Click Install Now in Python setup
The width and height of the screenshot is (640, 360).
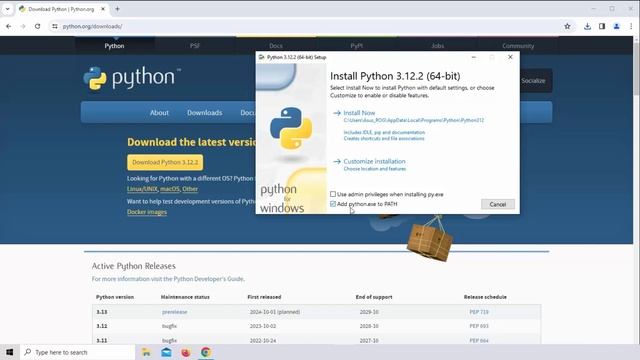pyautogui.click(x=359, y=113)
